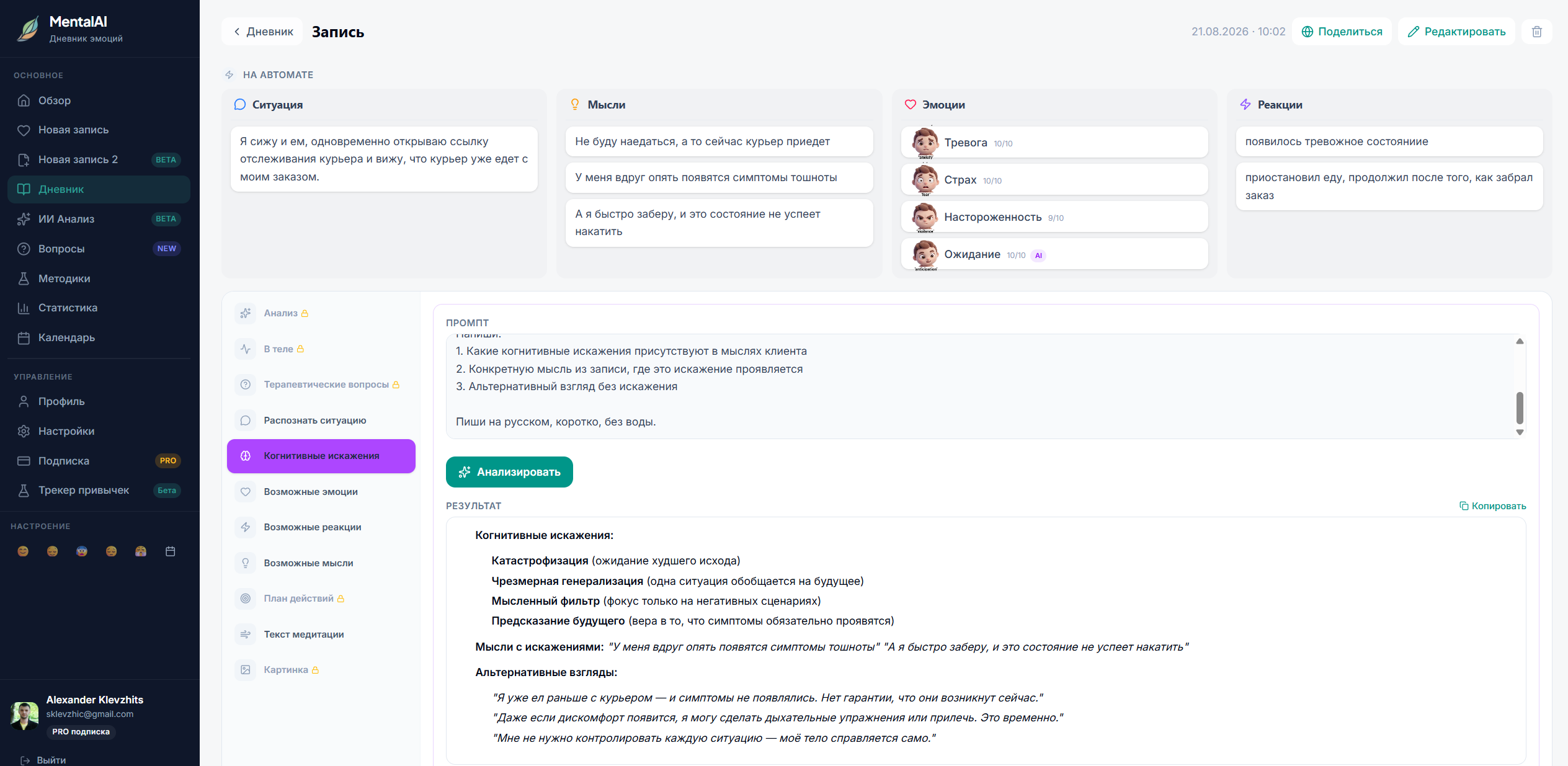The image size is (1568, 766).
Task: Open the locked Анализ tab
Action: click(321, 313)
